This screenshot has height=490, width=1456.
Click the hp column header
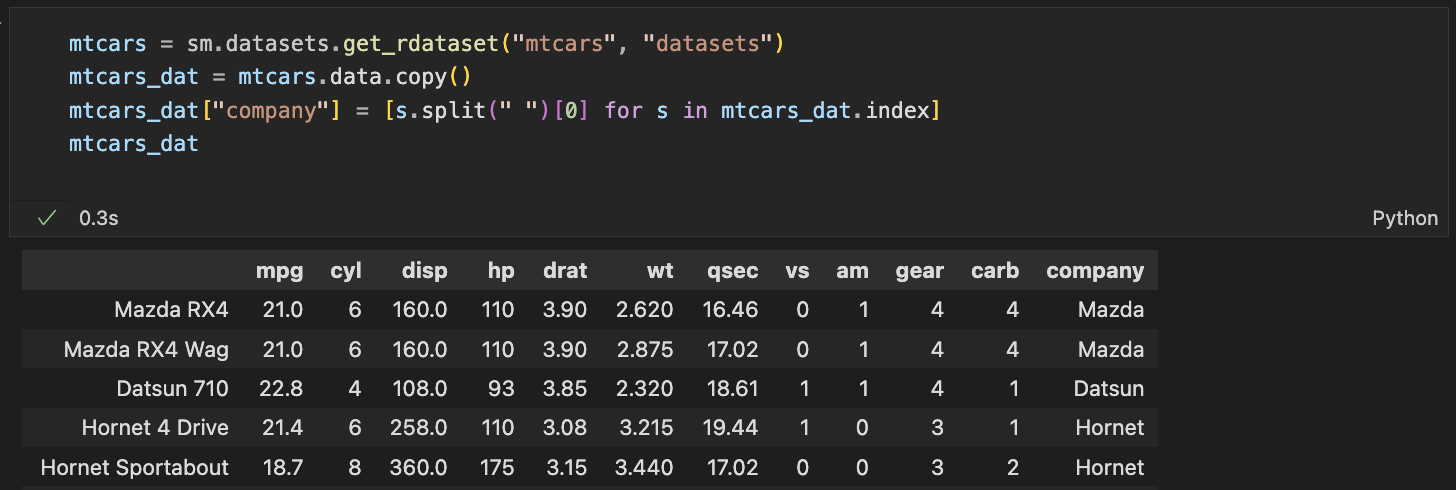[x=501, y=271]
